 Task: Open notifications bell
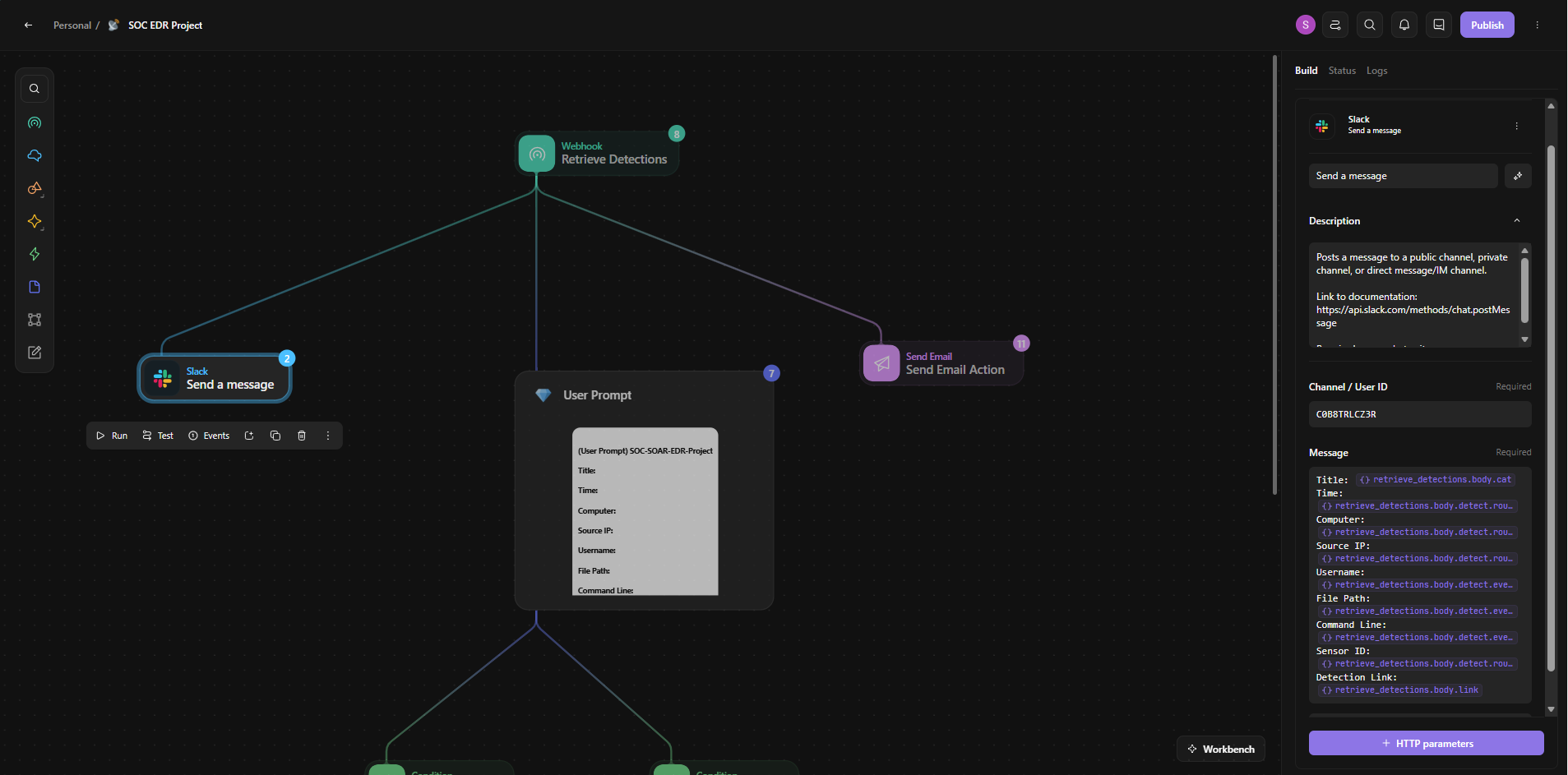1404,25
